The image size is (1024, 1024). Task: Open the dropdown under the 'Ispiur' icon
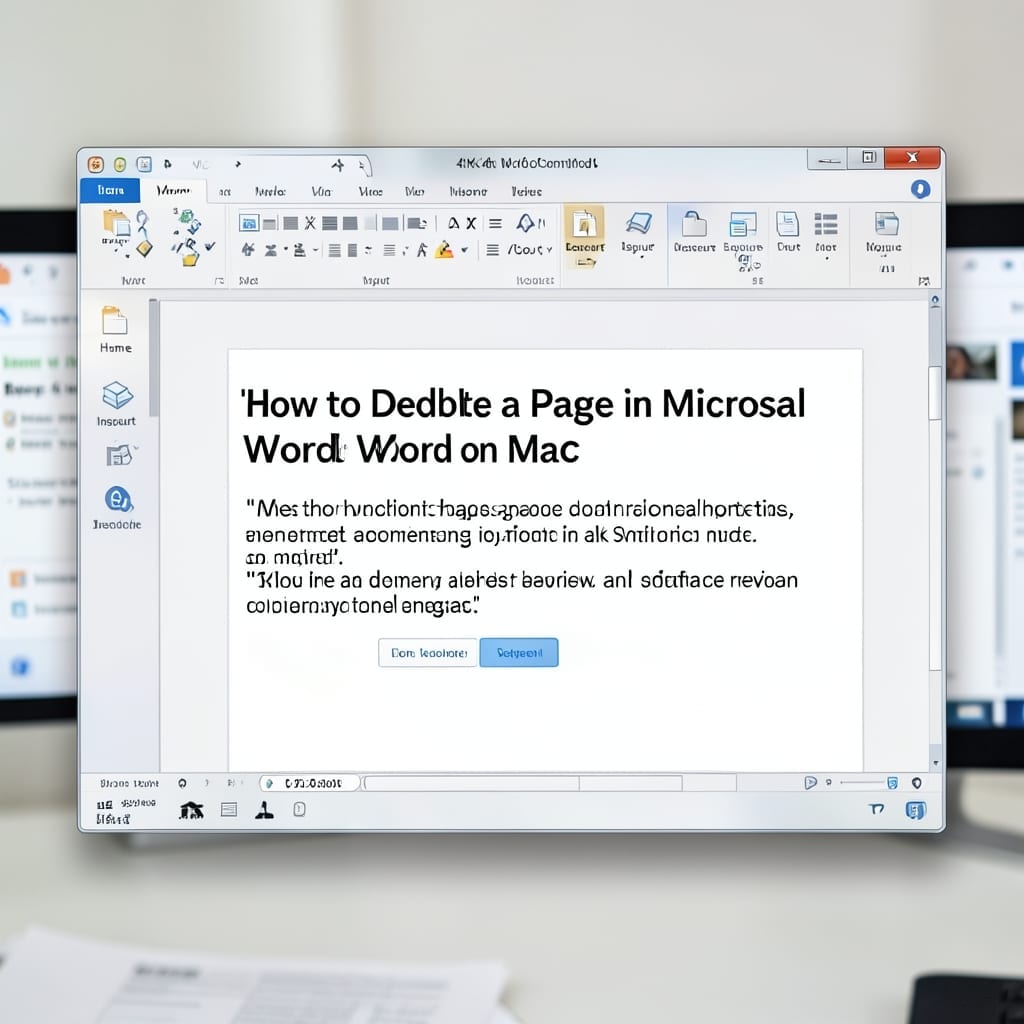coord(643,258)
